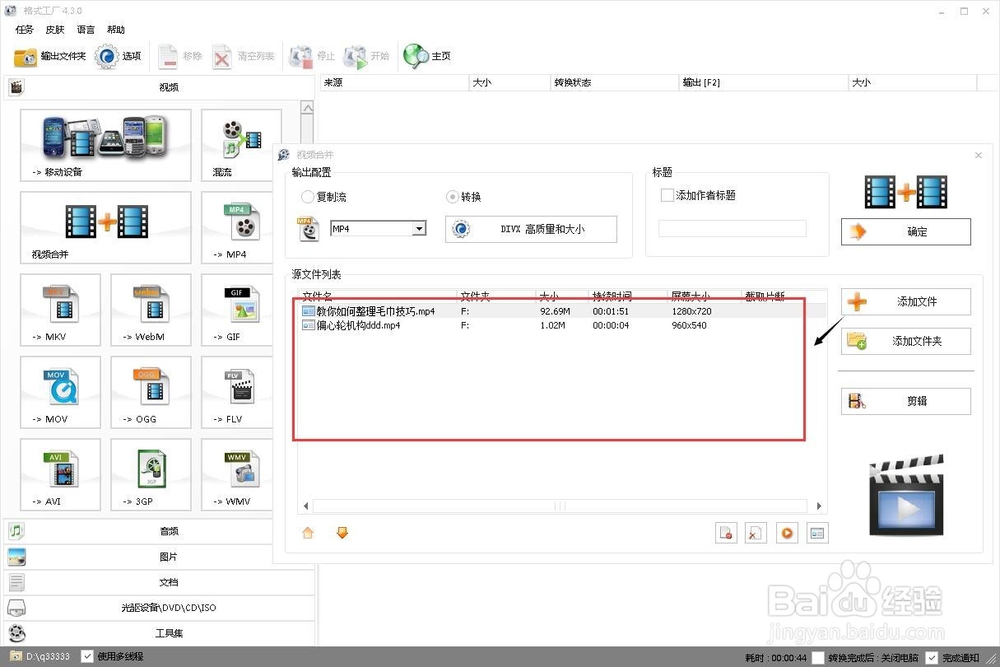Choose the -> MP4 conversion tile
This screenshot has width=1000, height=667.
tap(237, 228)
